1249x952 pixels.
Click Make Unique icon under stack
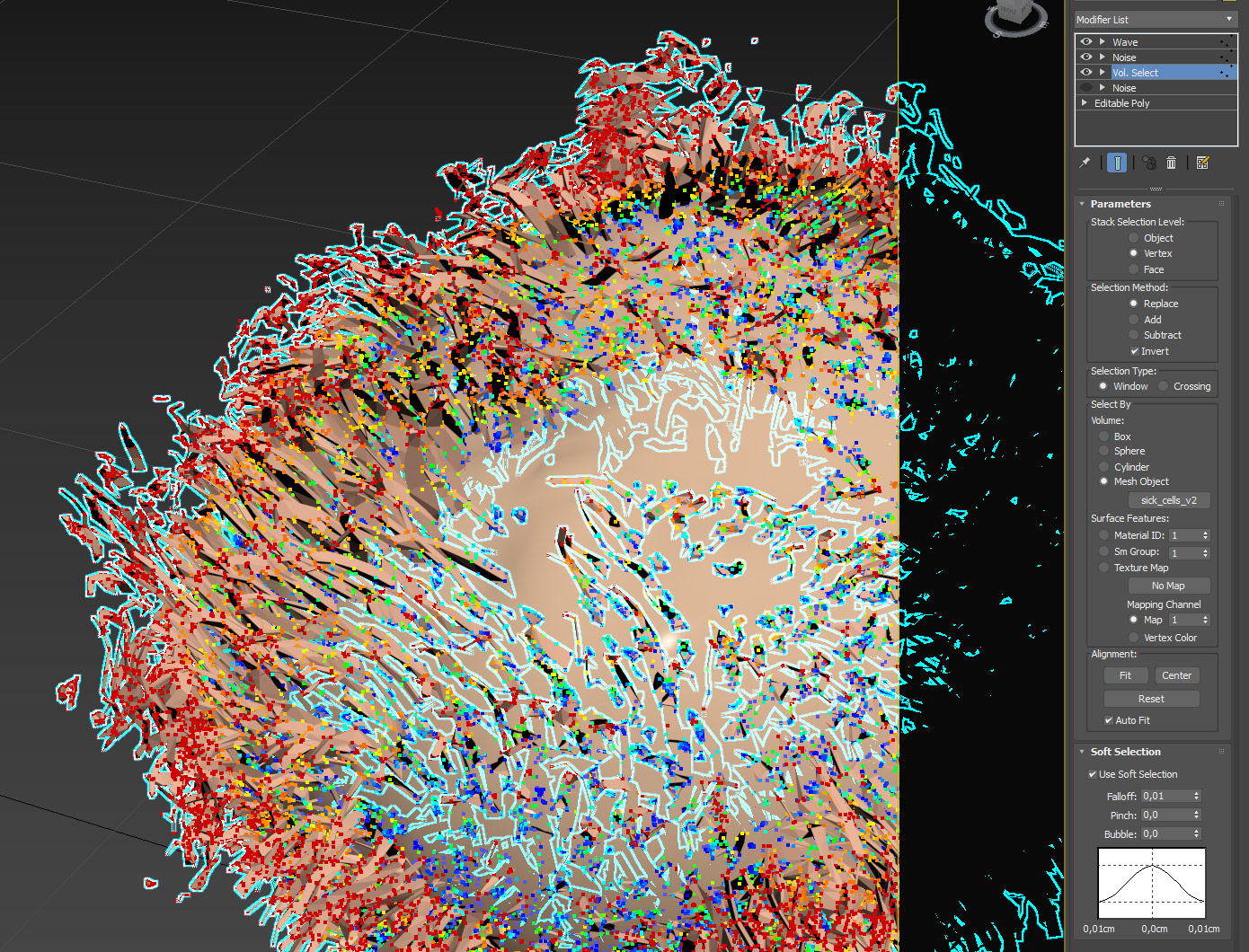[1149, 163]
